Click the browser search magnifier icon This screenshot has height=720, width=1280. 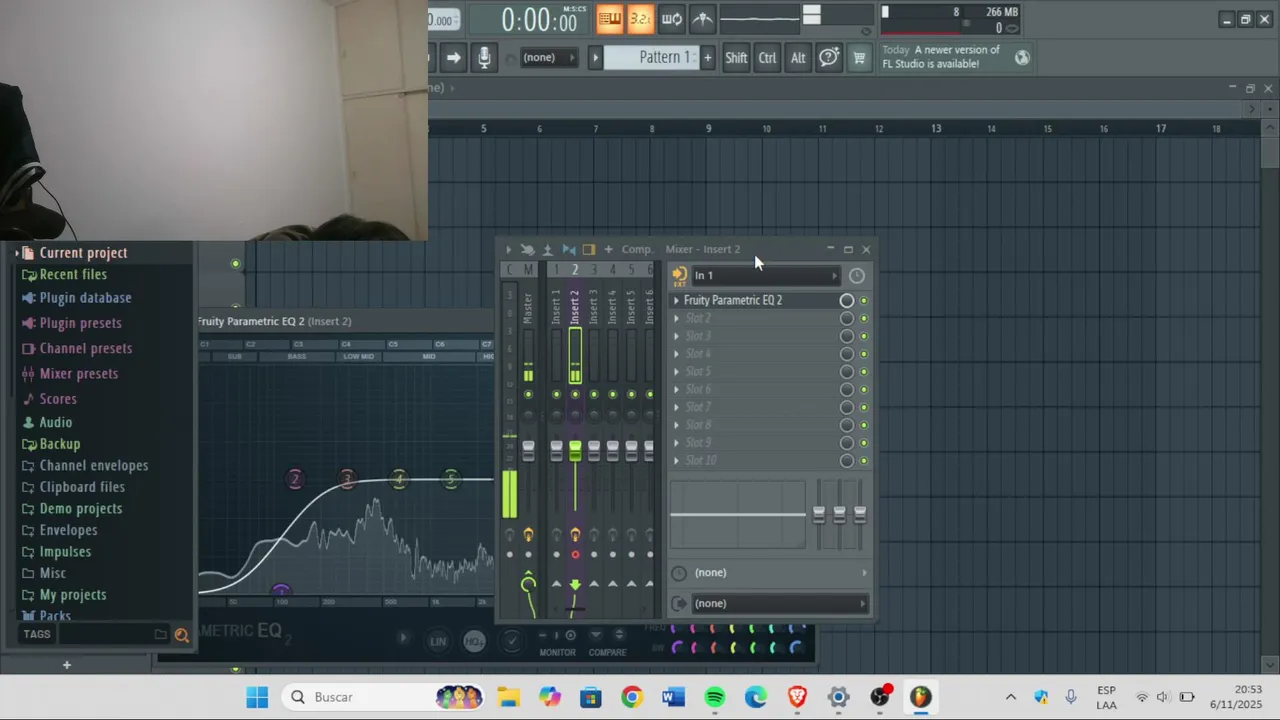point(181,634)
